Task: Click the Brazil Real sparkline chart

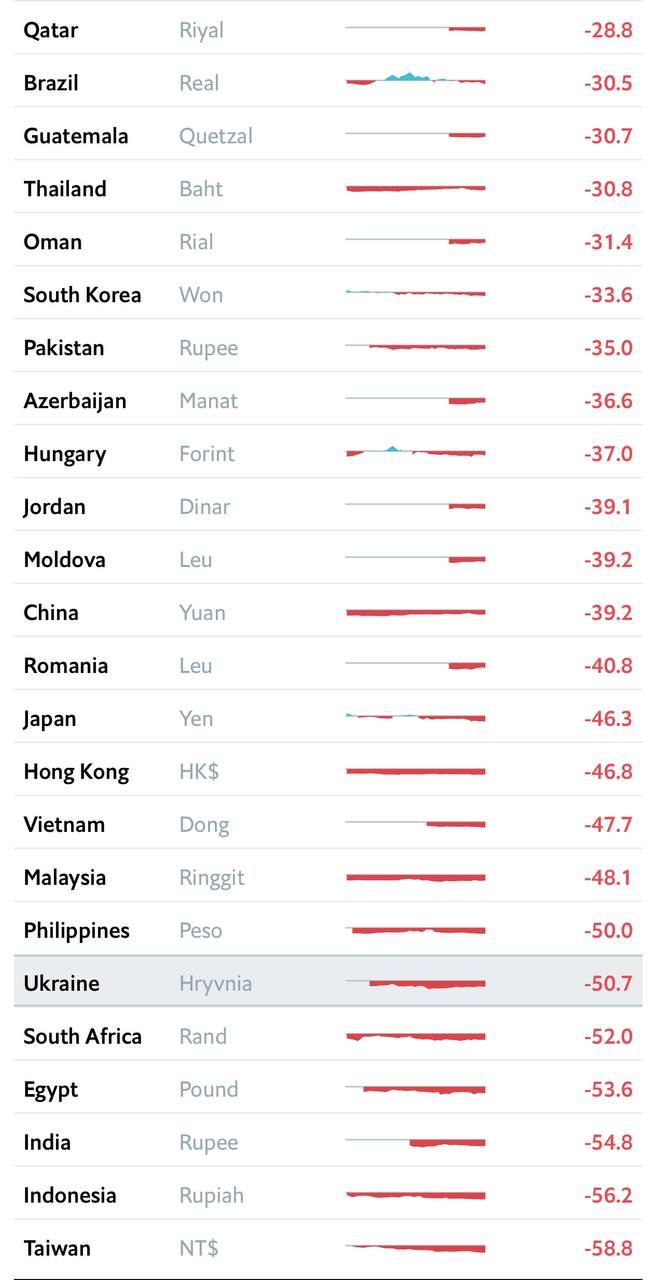Action: [415, 80]
